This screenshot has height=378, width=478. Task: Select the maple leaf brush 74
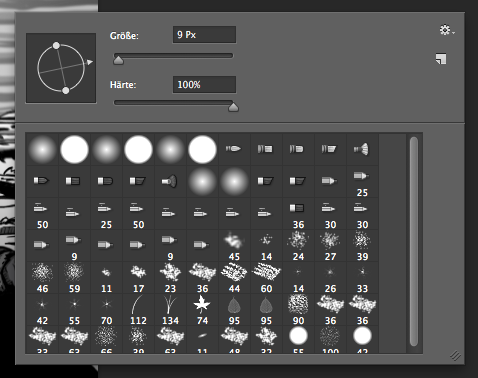[x=202, y=309]
